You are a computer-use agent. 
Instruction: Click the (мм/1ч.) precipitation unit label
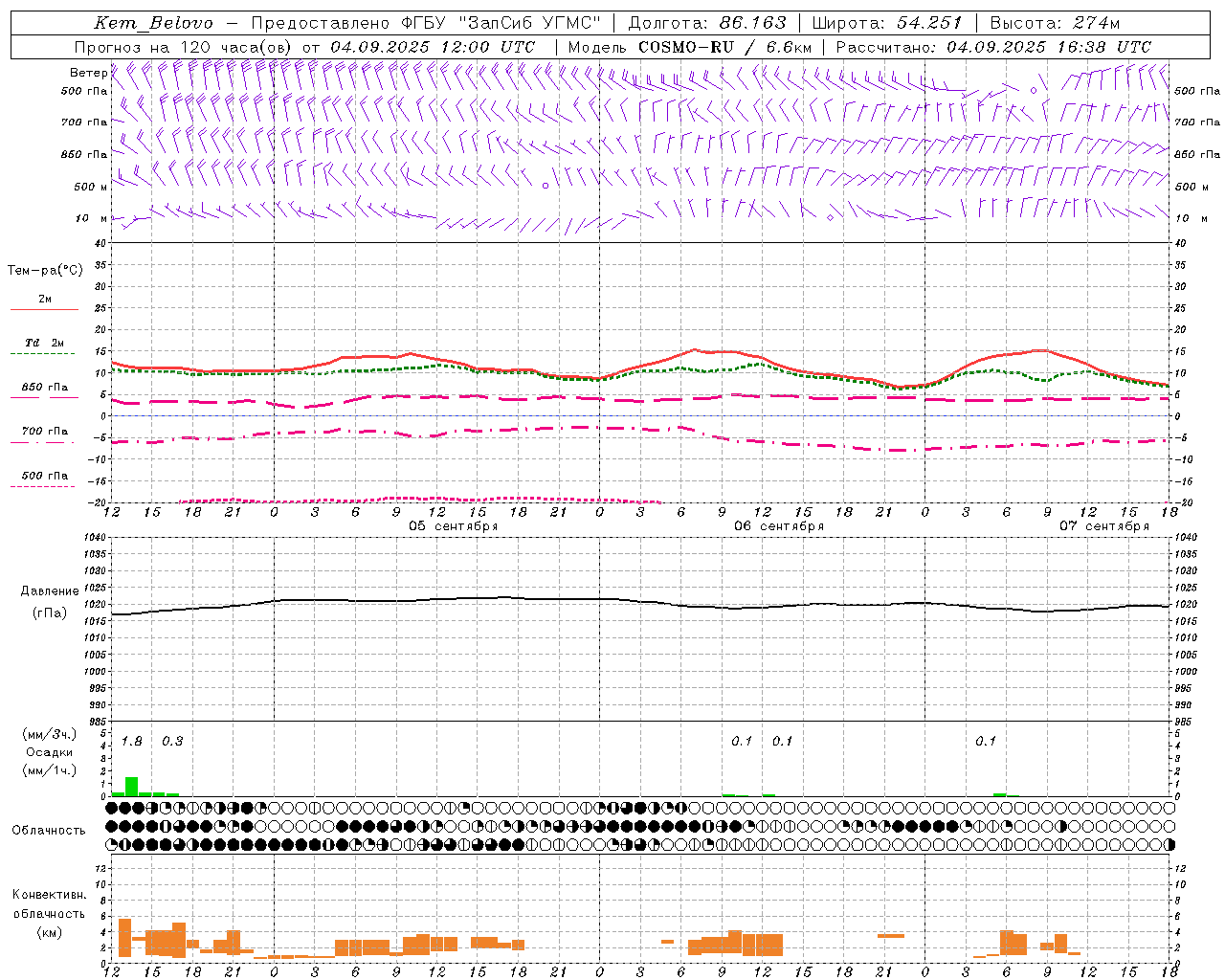click(49, 770)
